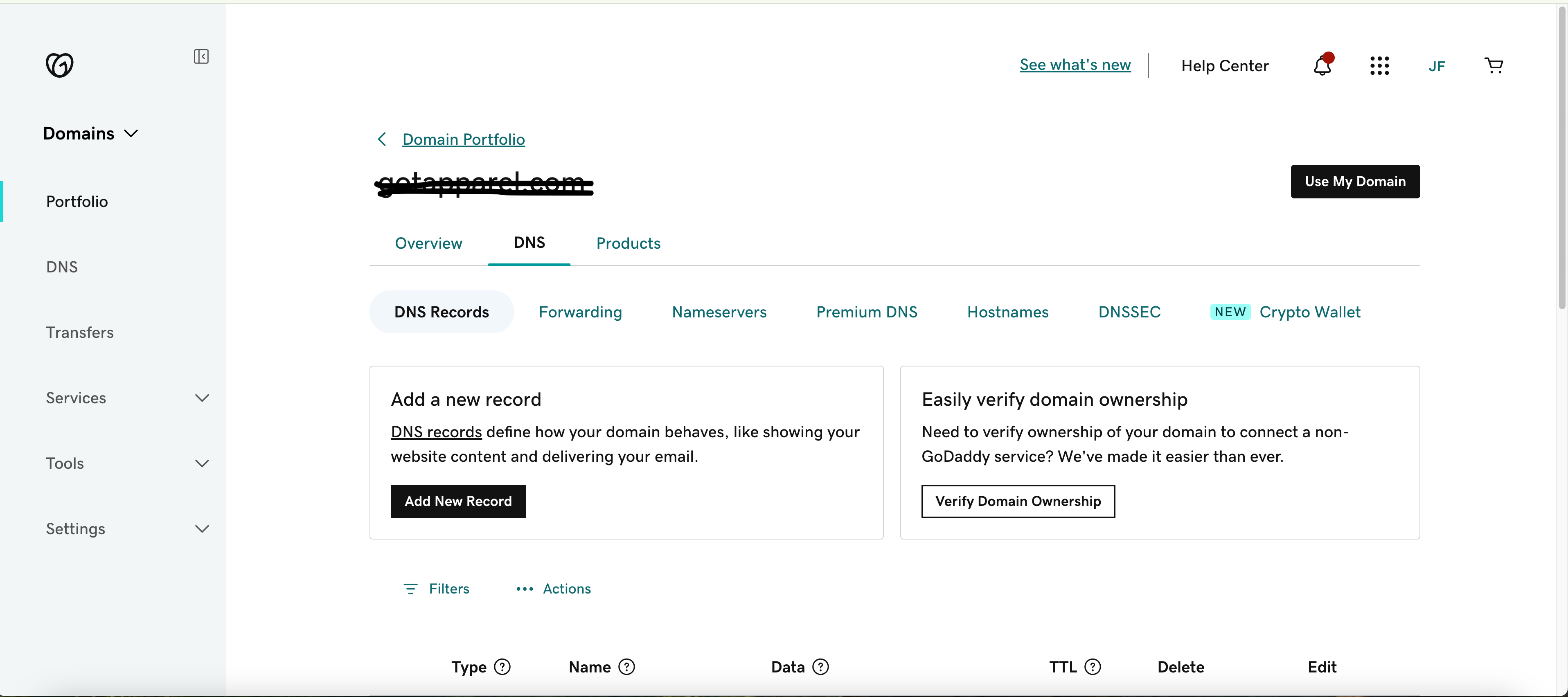Select the DNS Records sub-tab
The image size is (1568, 697).
click(441, 312)
